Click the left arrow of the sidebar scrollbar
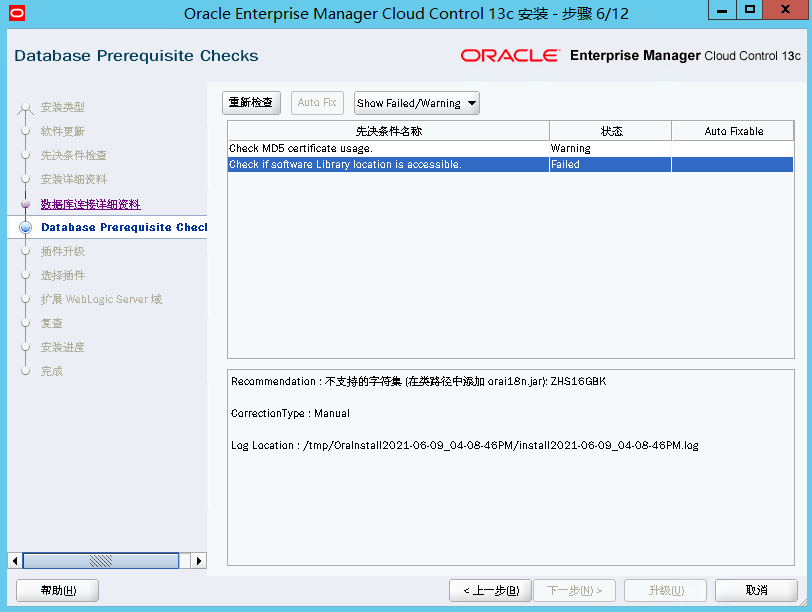 15,561
